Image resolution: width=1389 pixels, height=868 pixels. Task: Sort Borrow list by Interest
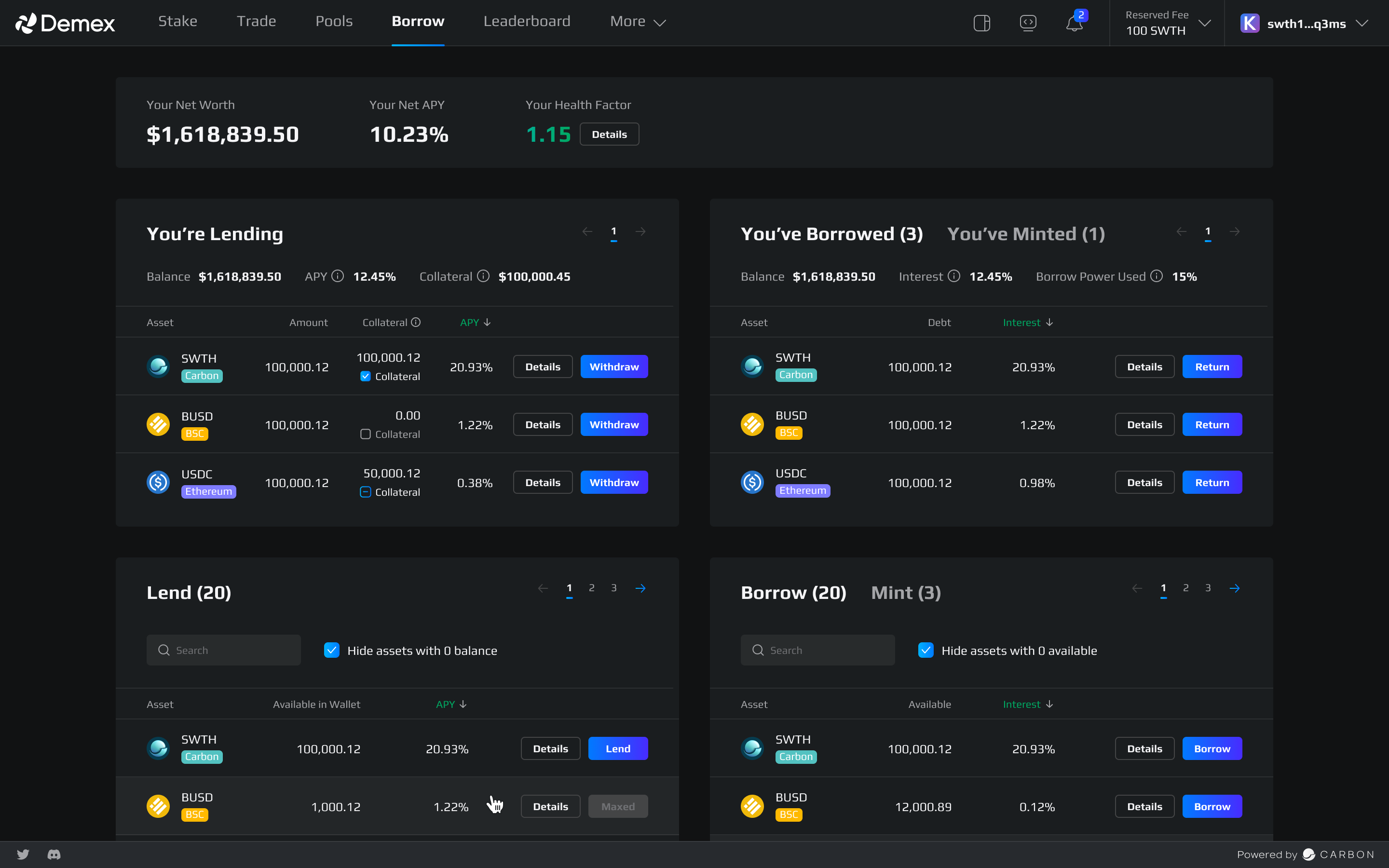click(1027, 704)
